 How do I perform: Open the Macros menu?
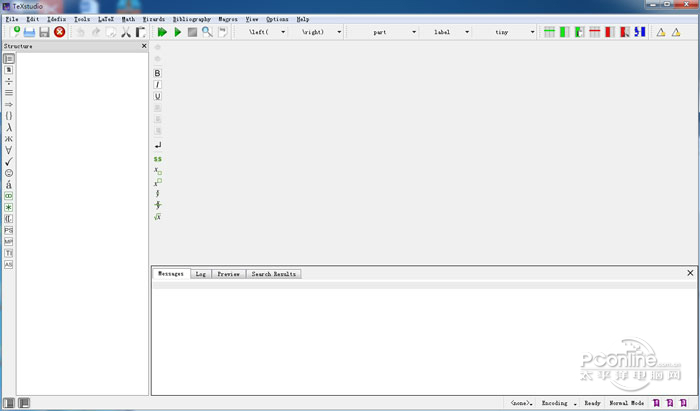(228, 19)
